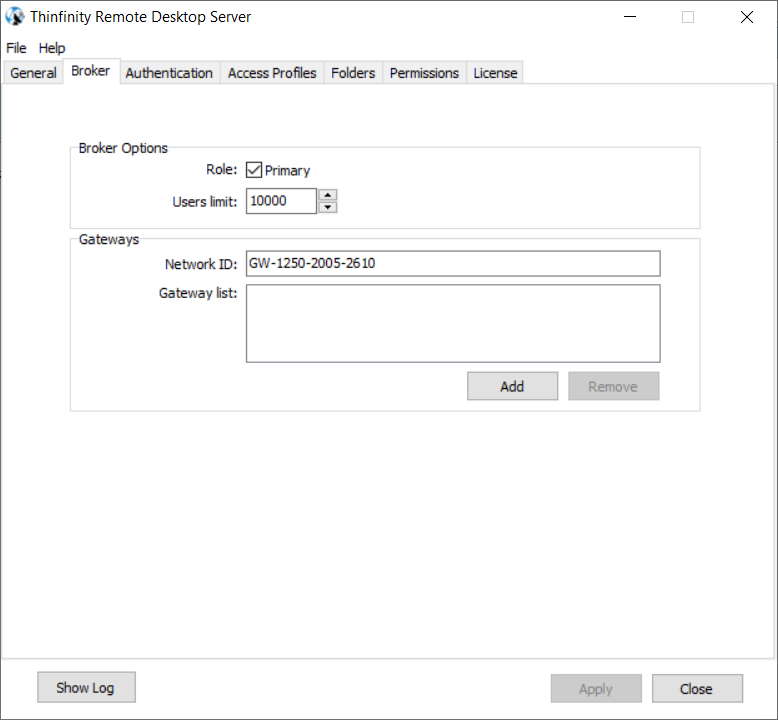778x720 pixels.
Task: Open the log with Show Log
Action: [x=86, y=687]
